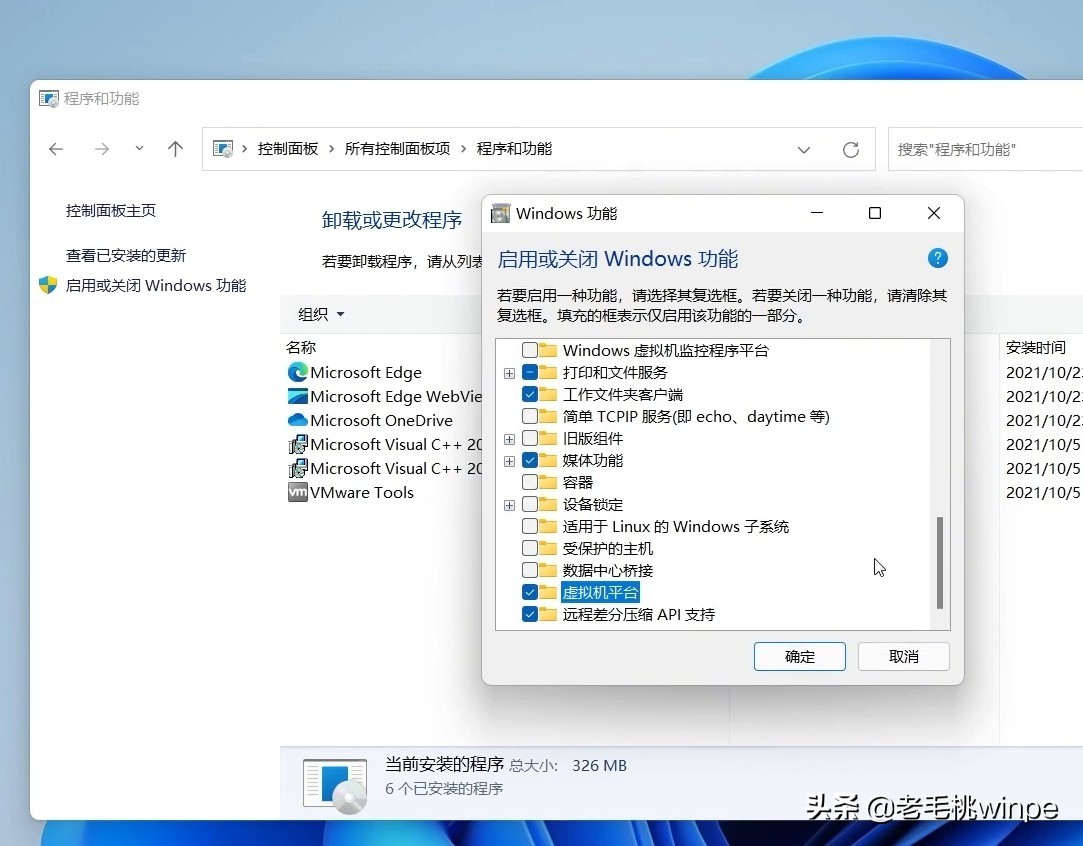Click folder icon next to 受保护的主机
Viewport: 1083px width, 846px height.
548,548
